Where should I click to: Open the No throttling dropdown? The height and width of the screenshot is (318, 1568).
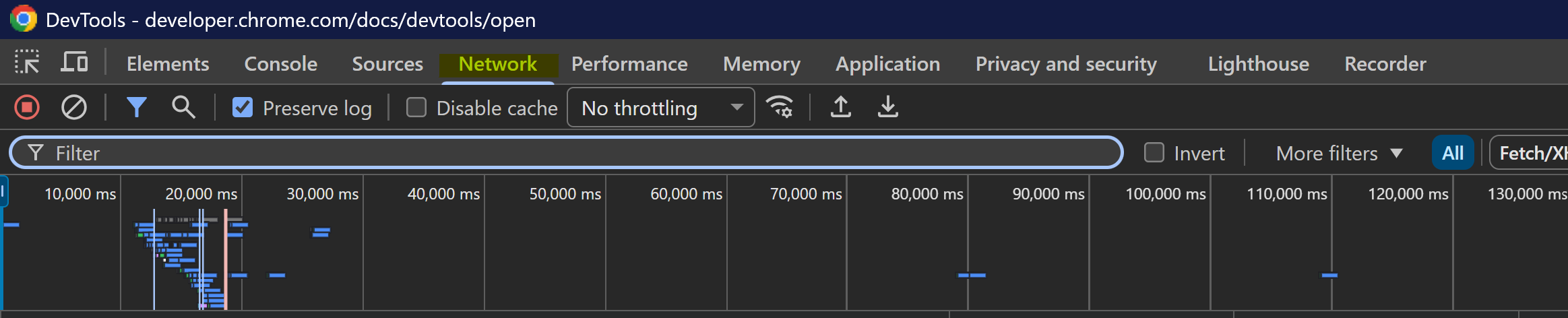(660, 108)
